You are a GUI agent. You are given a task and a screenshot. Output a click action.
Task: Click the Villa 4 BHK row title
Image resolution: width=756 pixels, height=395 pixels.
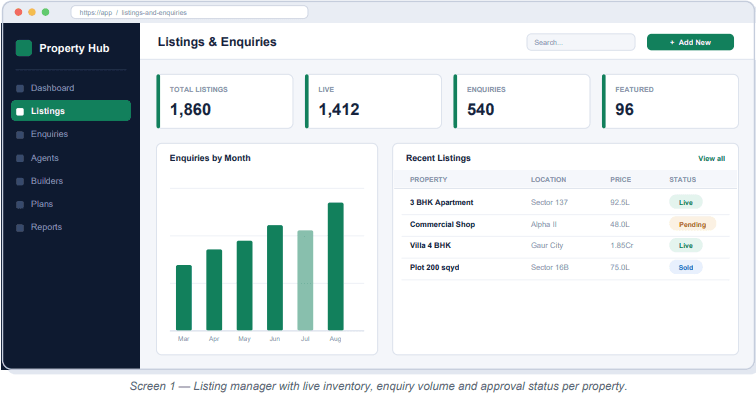[x=431, y=245]
